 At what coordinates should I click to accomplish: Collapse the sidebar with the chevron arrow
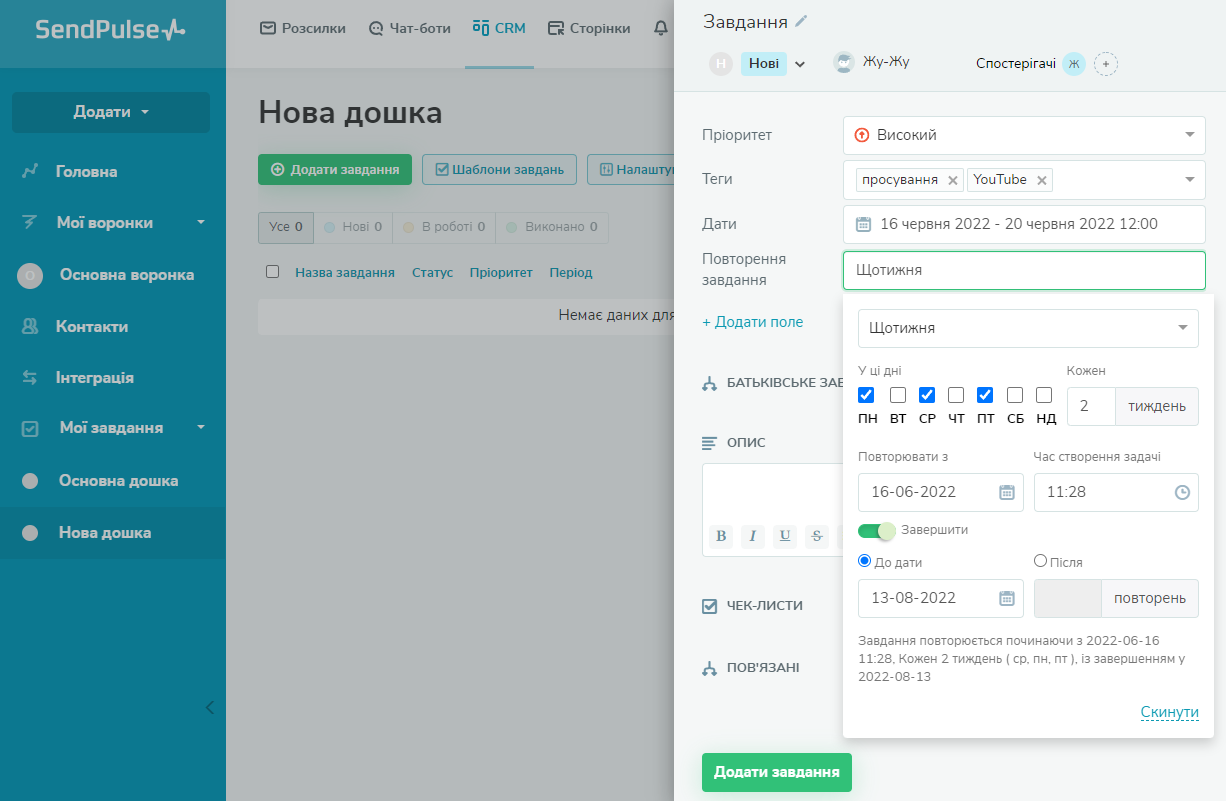click(209, 707)
